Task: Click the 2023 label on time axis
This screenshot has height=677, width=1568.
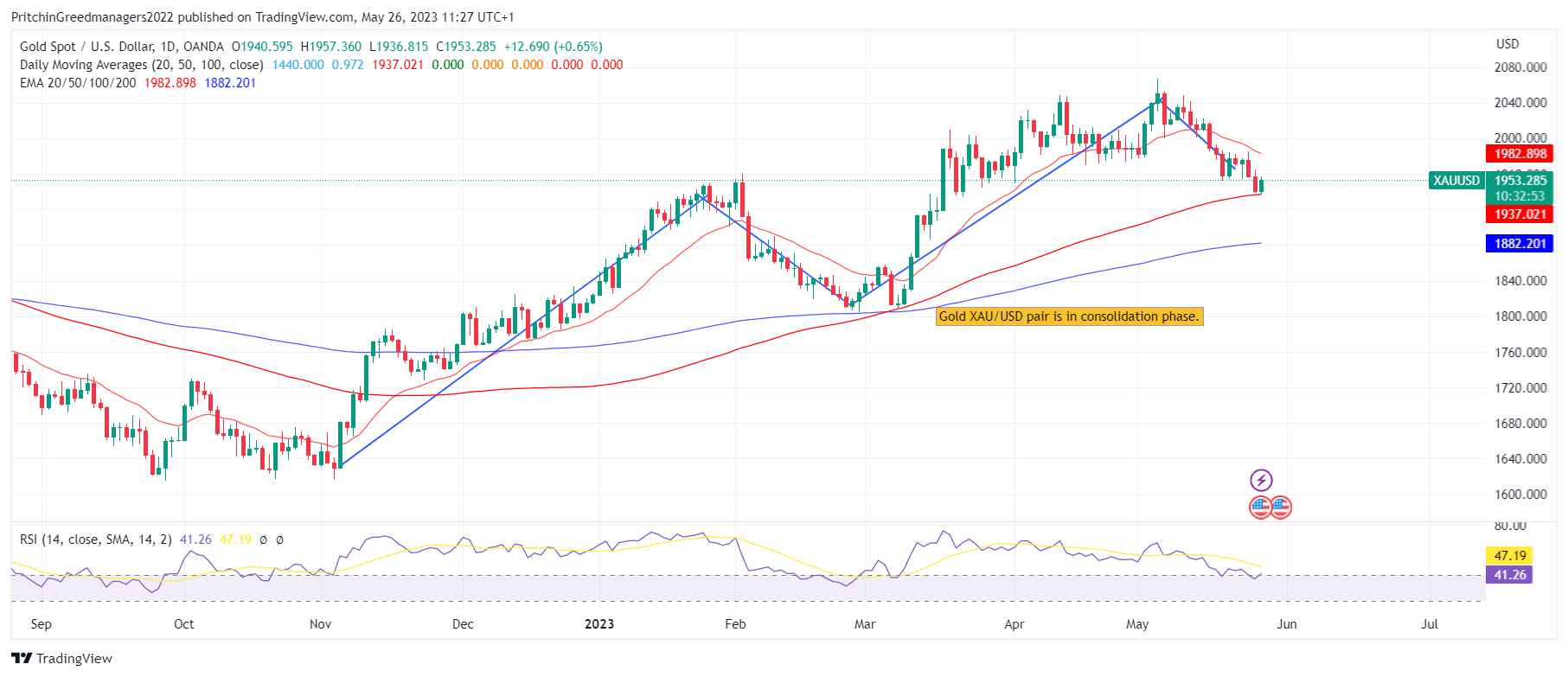Action: 599,624
